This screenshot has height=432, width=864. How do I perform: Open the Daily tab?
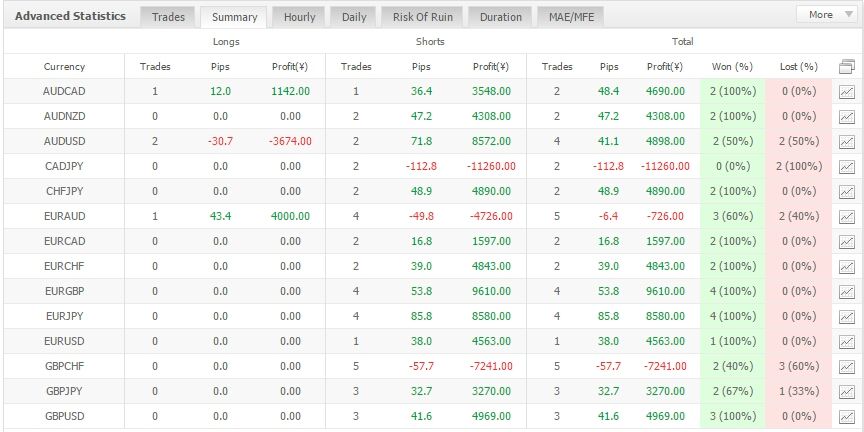point(354,17)
